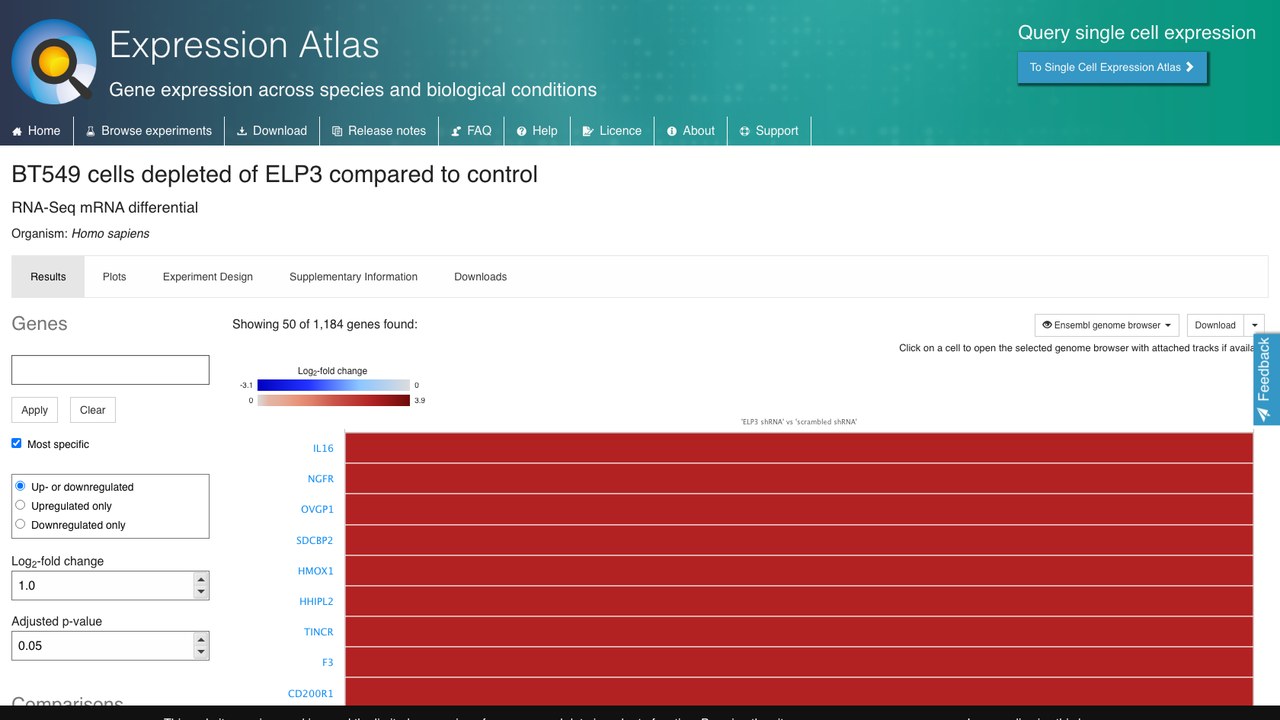Viewport: 1280px width, 720px height.
Task: Click the Download tray icon in navbar
Action: click(x=242, y=131)
